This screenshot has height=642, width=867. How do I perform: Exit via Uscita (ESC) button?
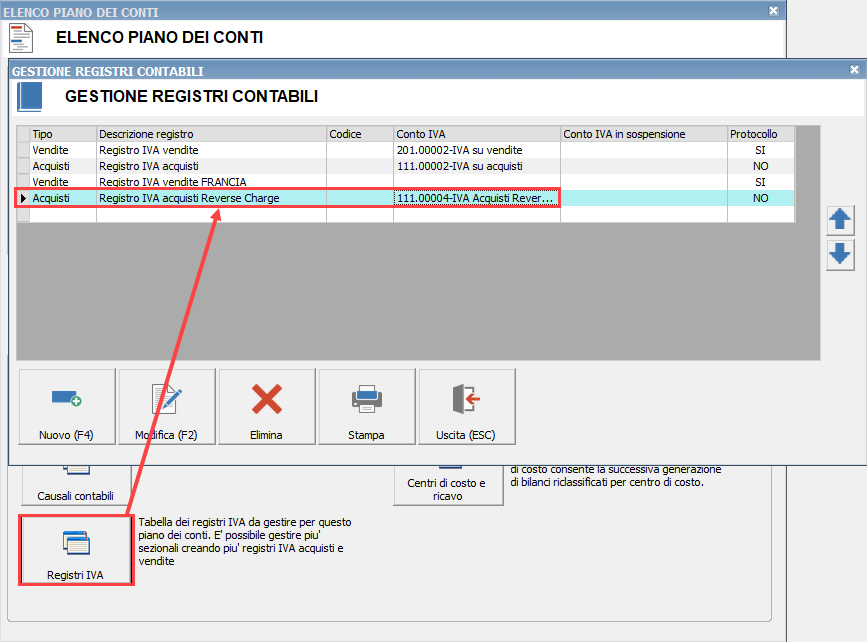pos(467,406)
